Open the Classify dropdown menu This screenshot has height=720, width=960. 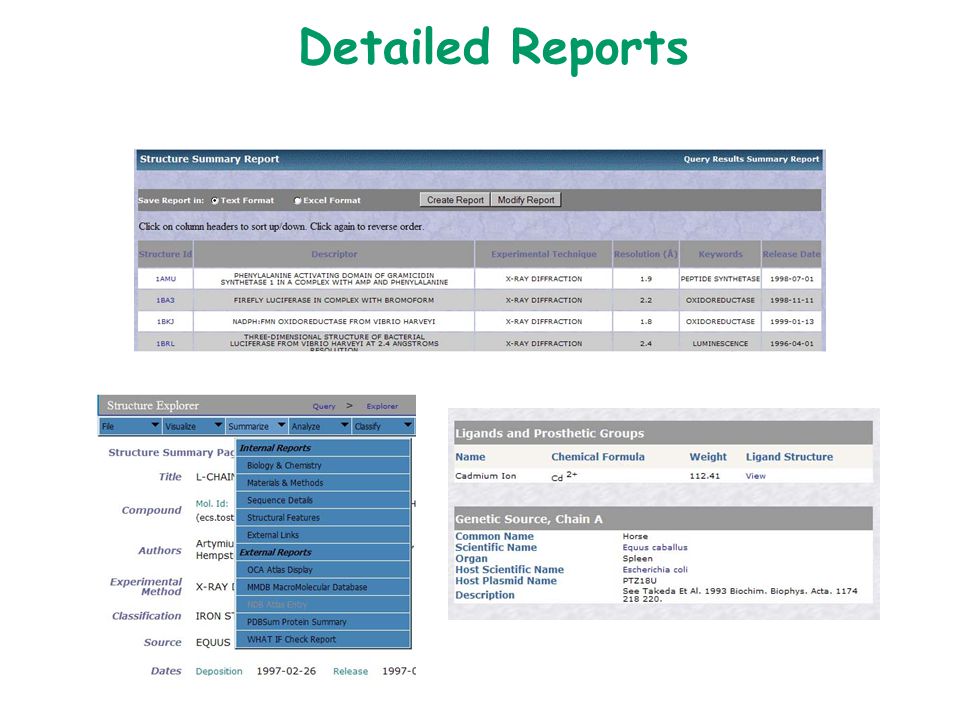coord(383,426)
